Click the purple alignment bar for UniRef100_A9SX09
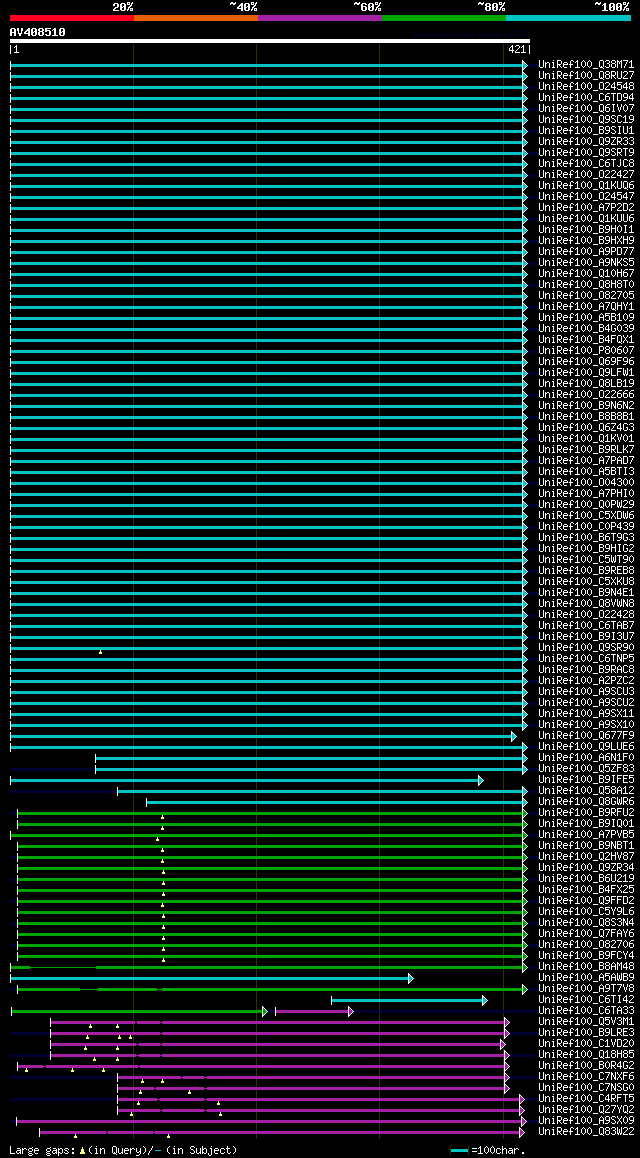640x1158 pixels. 272,1121
